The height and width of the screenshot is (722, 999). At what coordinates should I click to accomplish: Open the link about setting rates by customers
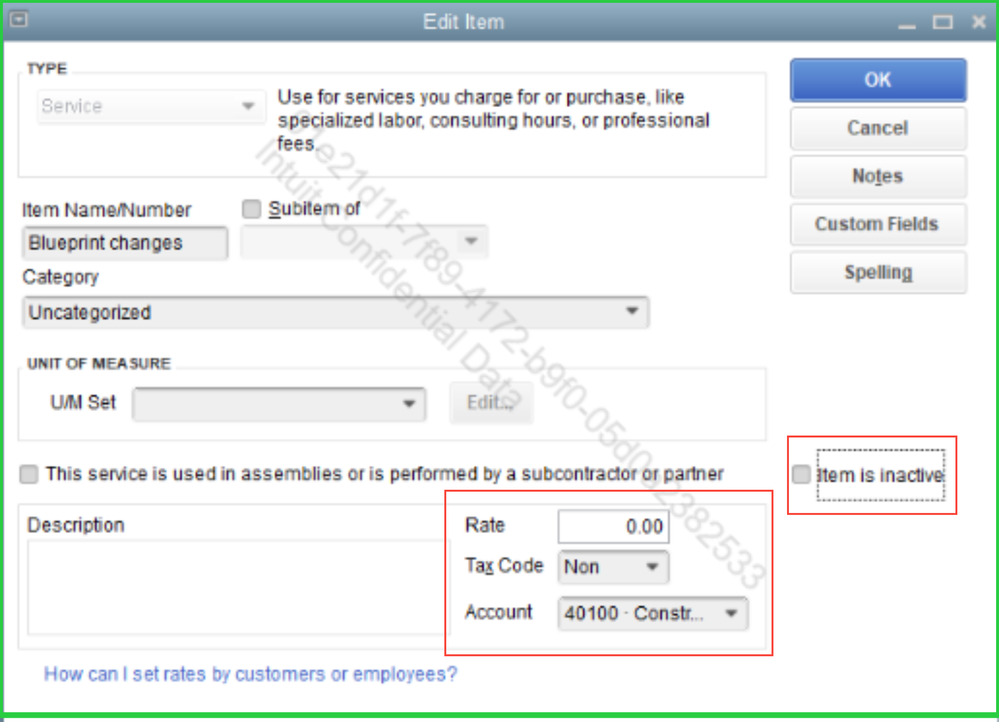point(249,674)
